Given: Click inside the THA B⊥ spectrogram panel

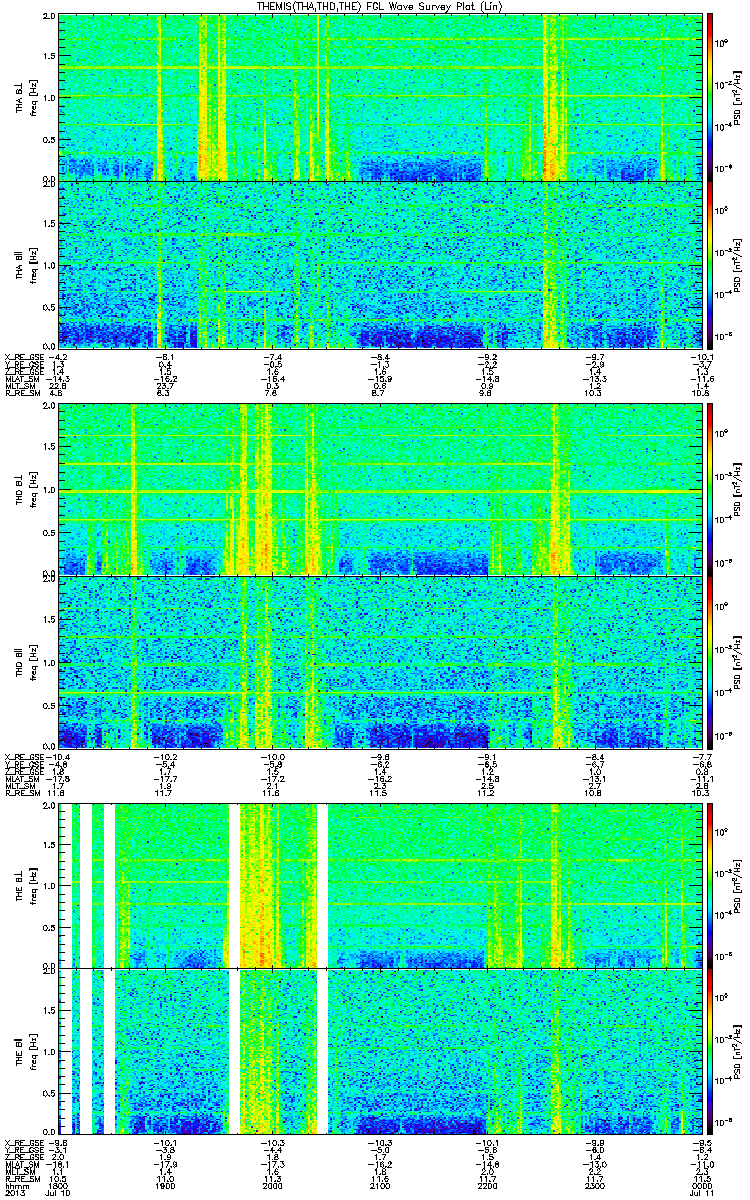Looking at the screenshot, I should coord(380,97).
